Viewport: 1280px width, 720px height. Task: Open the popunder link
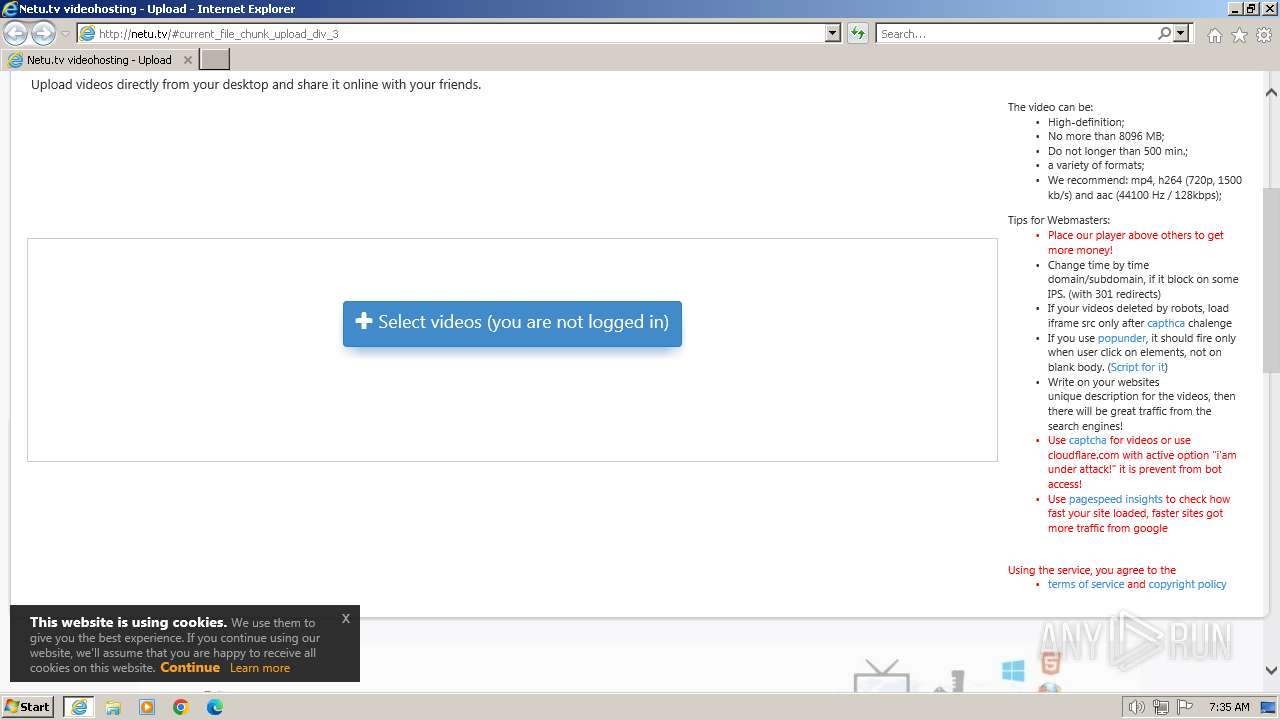(1121, 338)
